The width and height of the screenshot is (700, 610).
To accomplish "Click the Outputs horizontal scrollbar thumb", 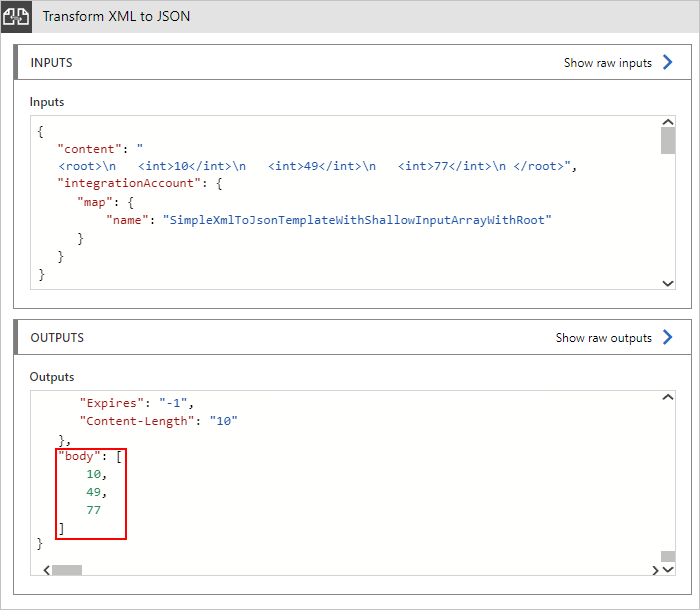I will click(x=67, y=569).
